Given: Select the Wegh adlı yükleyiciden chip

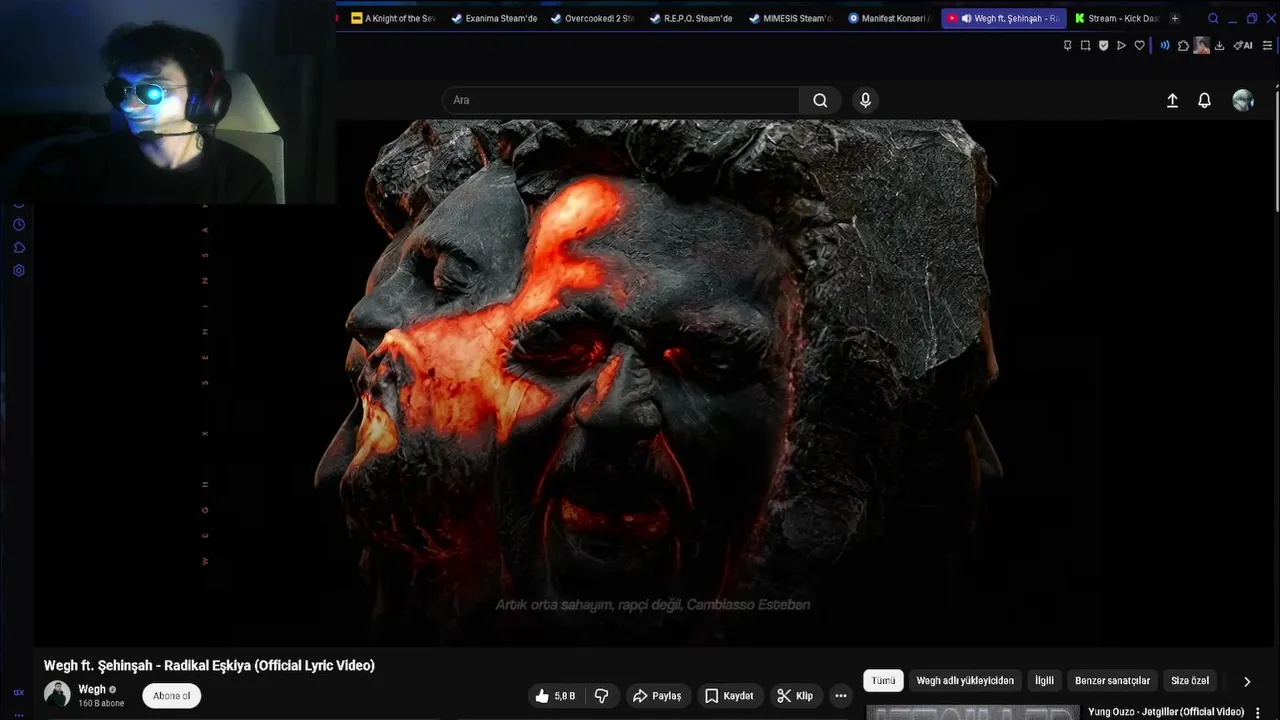Looking at the screenshot, I should [965, 681].
